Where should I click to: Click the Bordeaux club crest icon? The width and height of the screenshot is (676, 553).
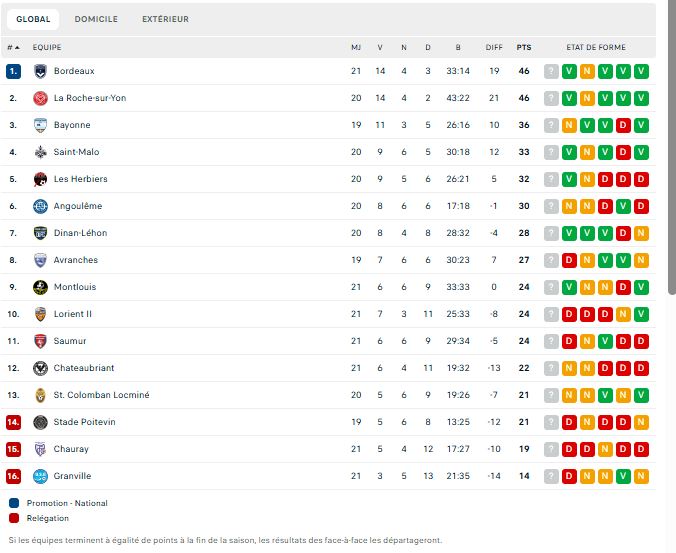(x=40, y=71)
